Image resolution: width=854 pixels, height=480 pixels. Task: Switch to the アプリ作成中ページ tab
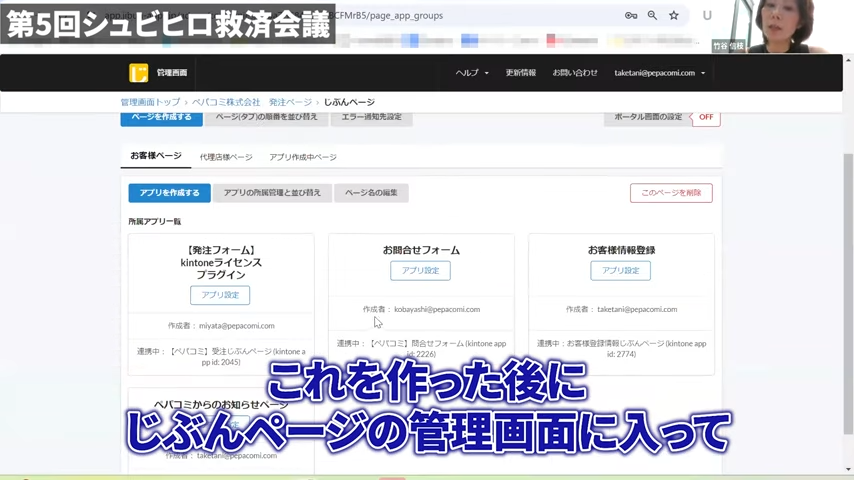click(x=303, y=157)
